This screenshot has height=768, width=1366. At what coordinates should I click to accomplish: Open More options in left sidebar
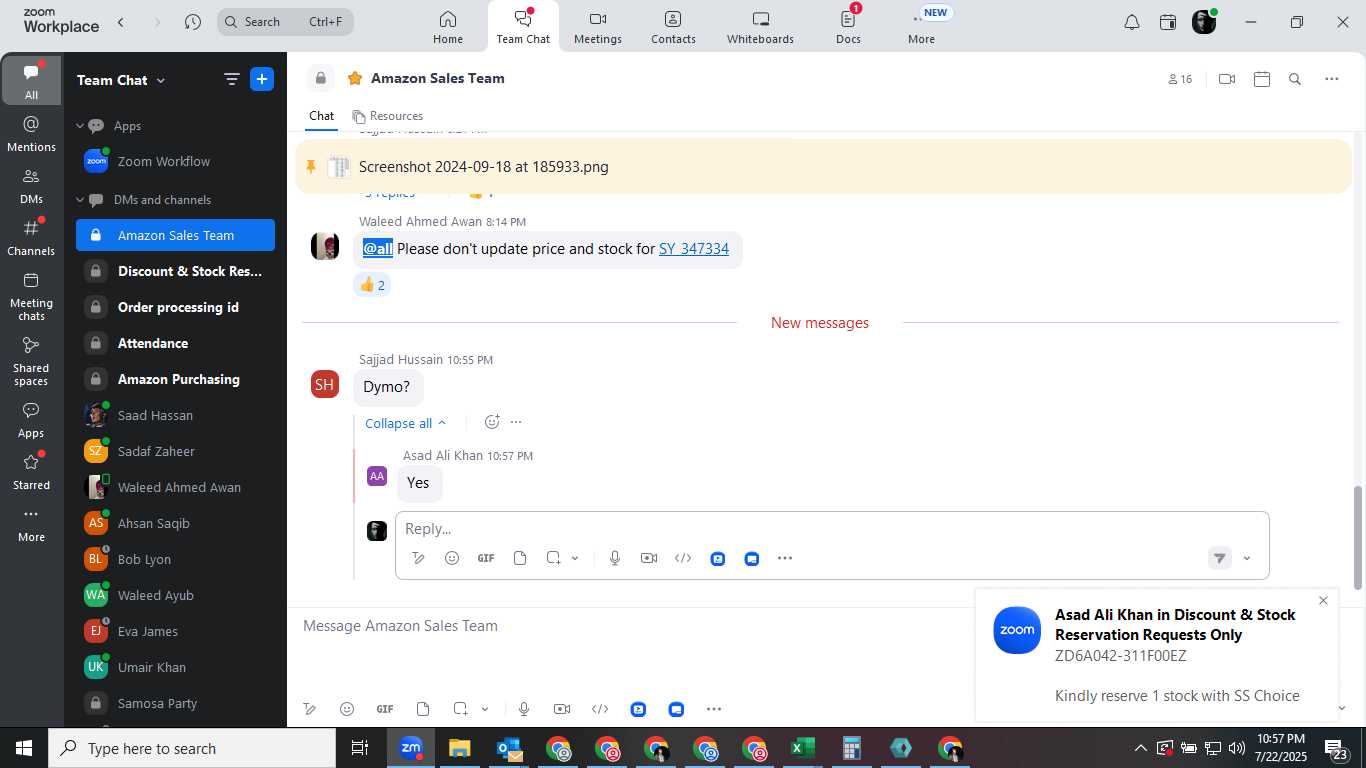pyautogui.click(x=31, y=525)
